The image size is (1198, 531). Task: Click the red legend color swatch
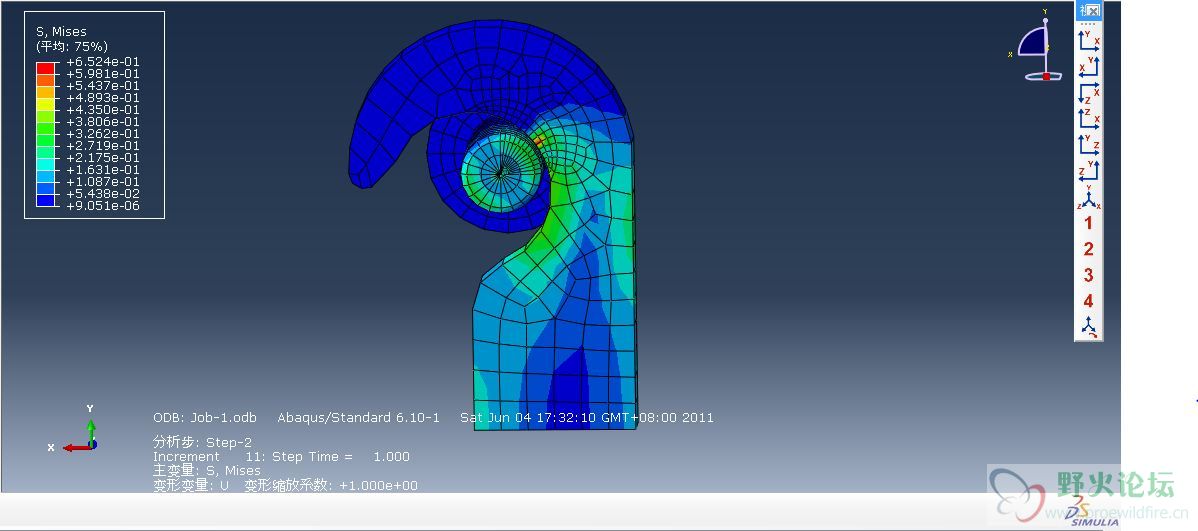[x=45, y=68]
